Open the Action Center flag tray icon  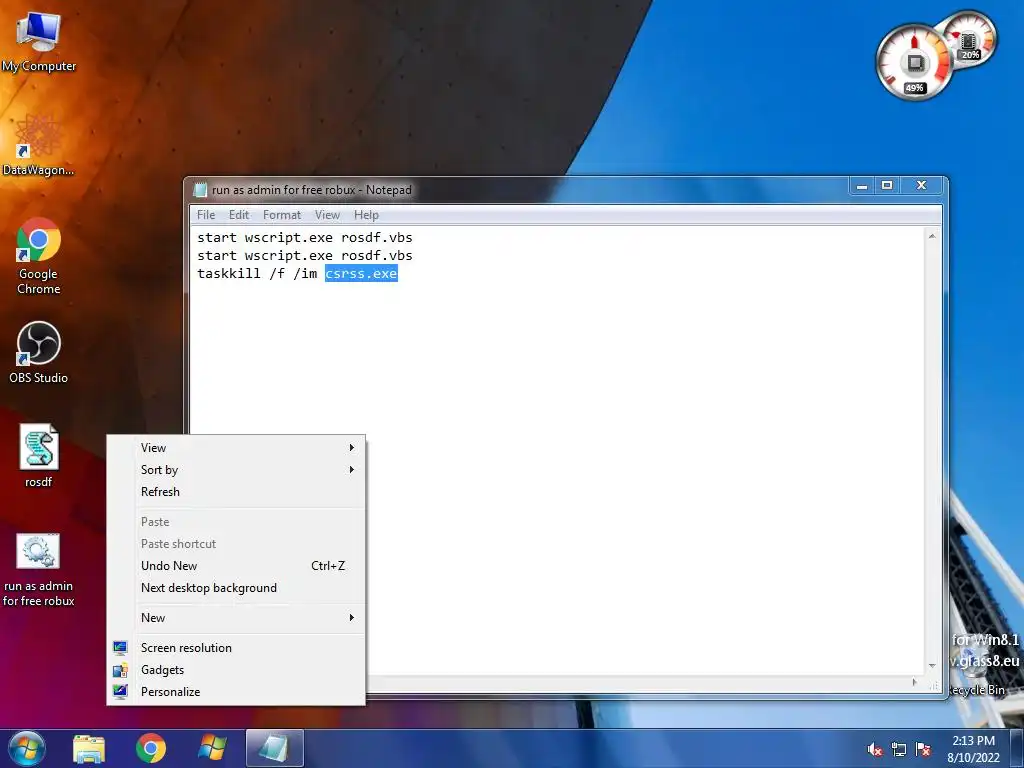(x=923, y=749)
